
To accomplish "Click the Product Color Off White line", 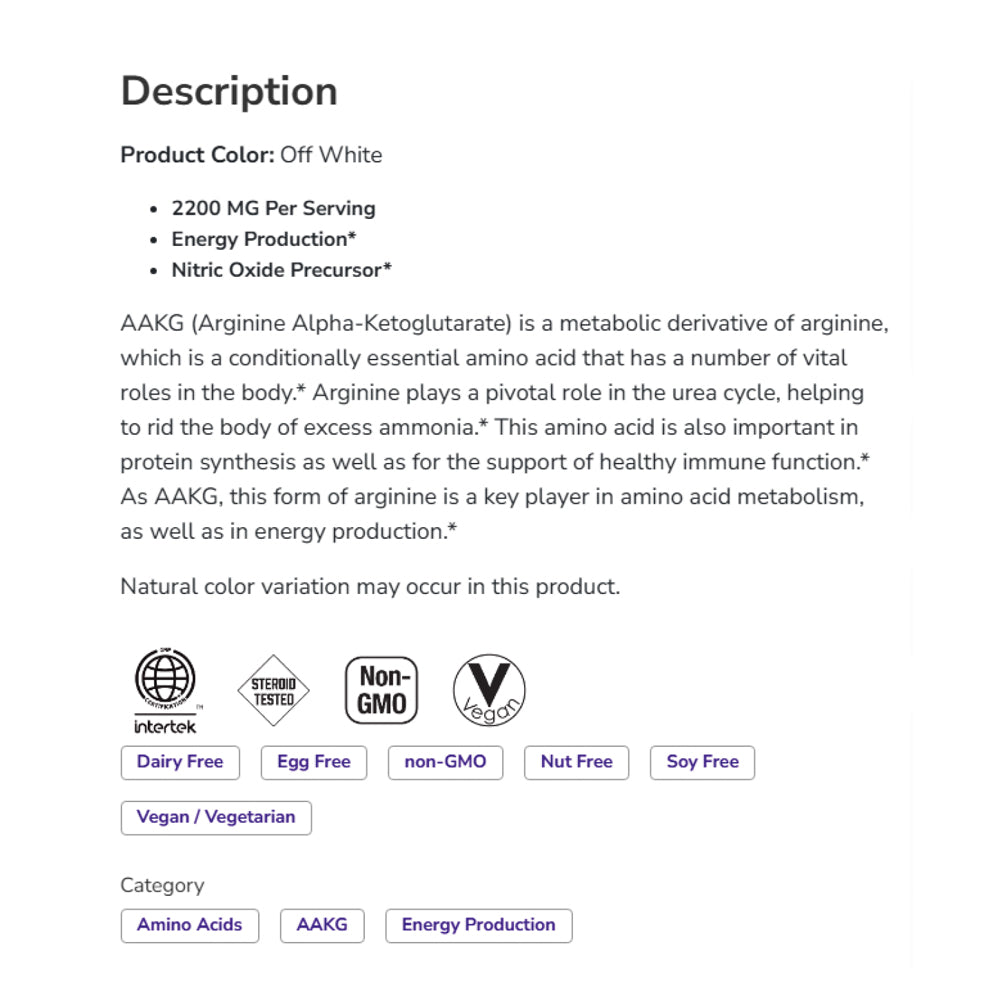I will 251,155.
